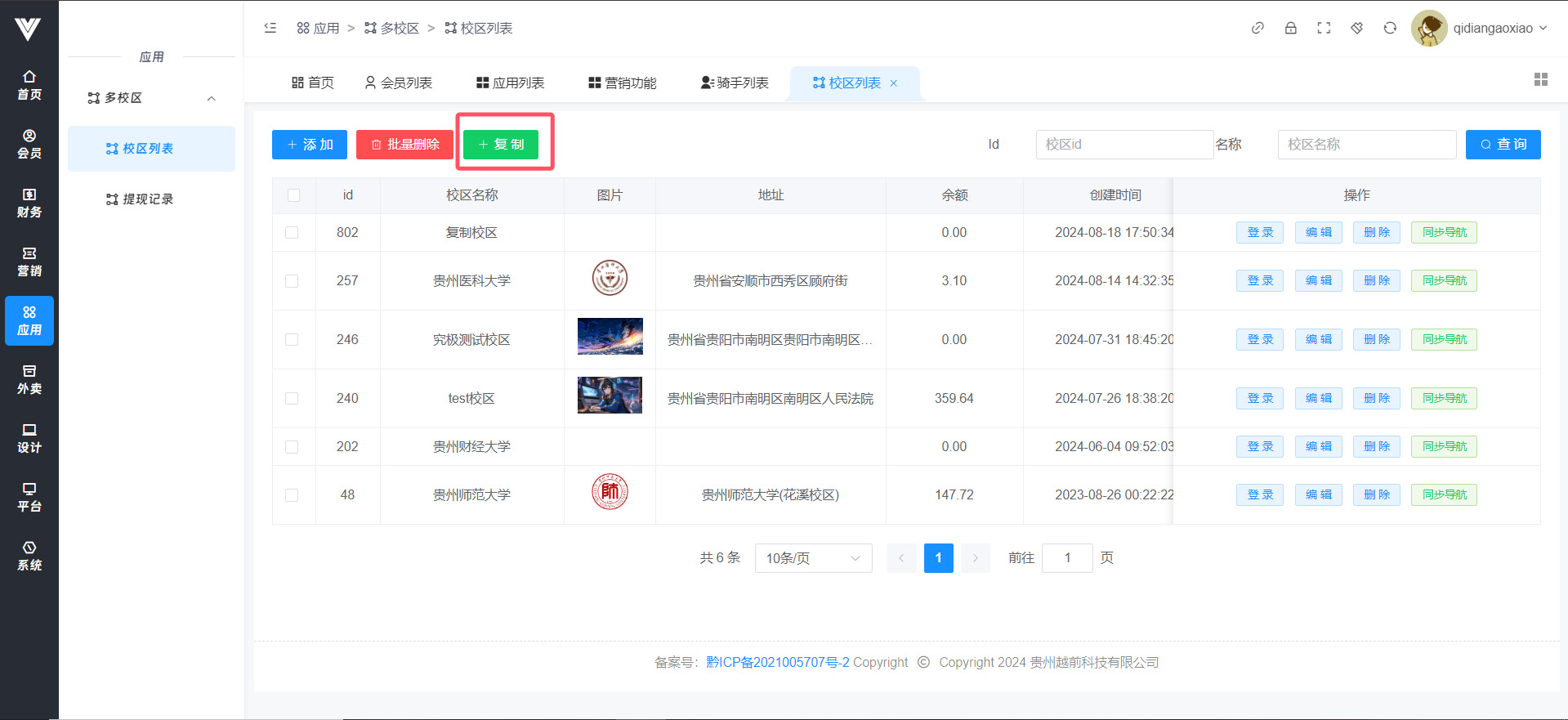
Task: Click the refresh icon in header
Action: [x=1390, y=28]
